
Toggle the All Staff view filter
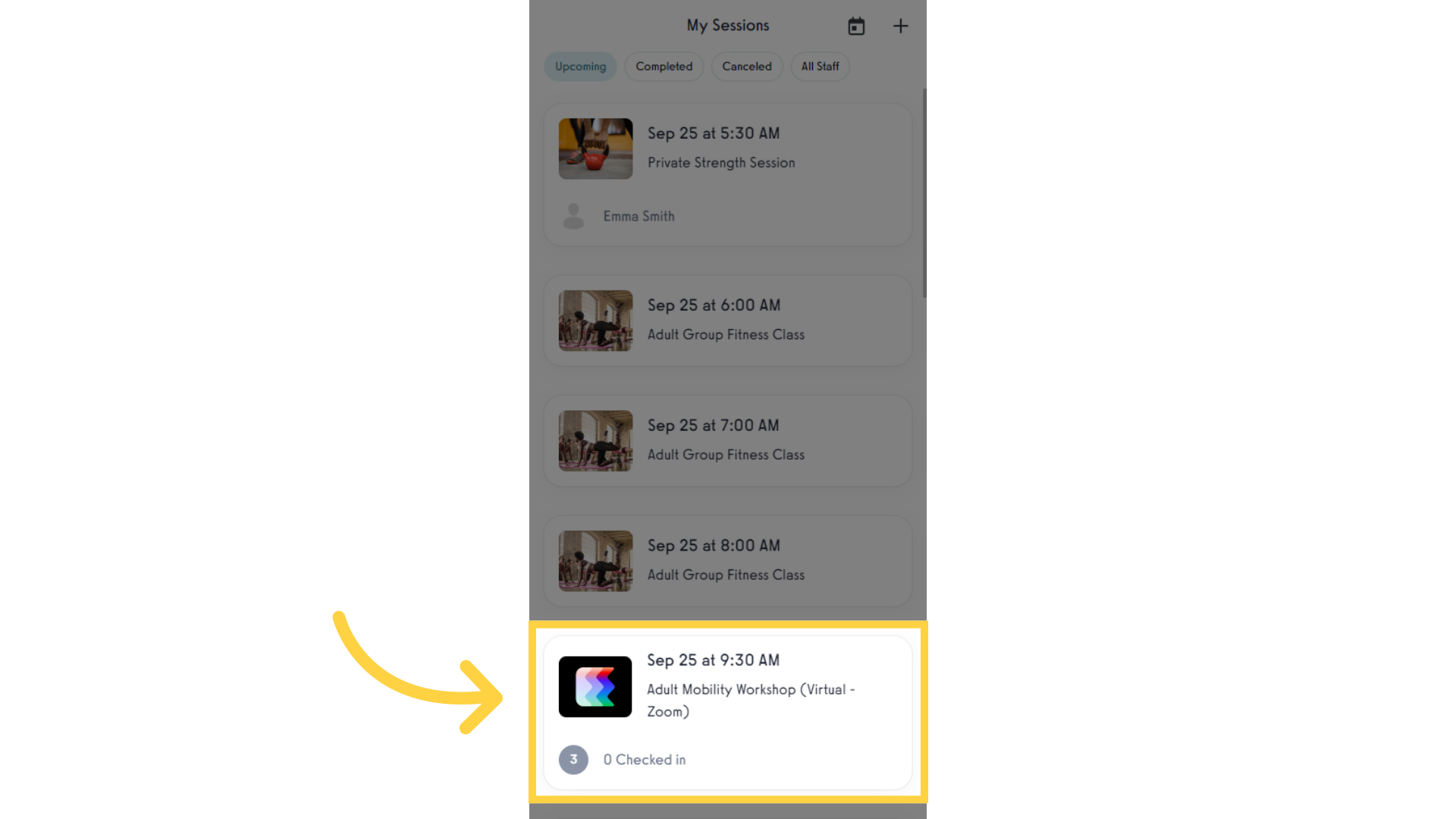point(820,66)
